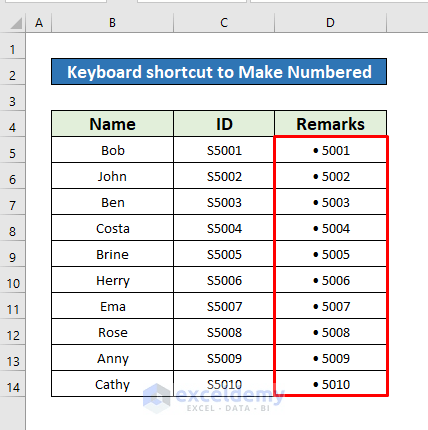This screenshot has height=430, width=428.
Task: Click the 'ID' header cell
Action: 224,124
